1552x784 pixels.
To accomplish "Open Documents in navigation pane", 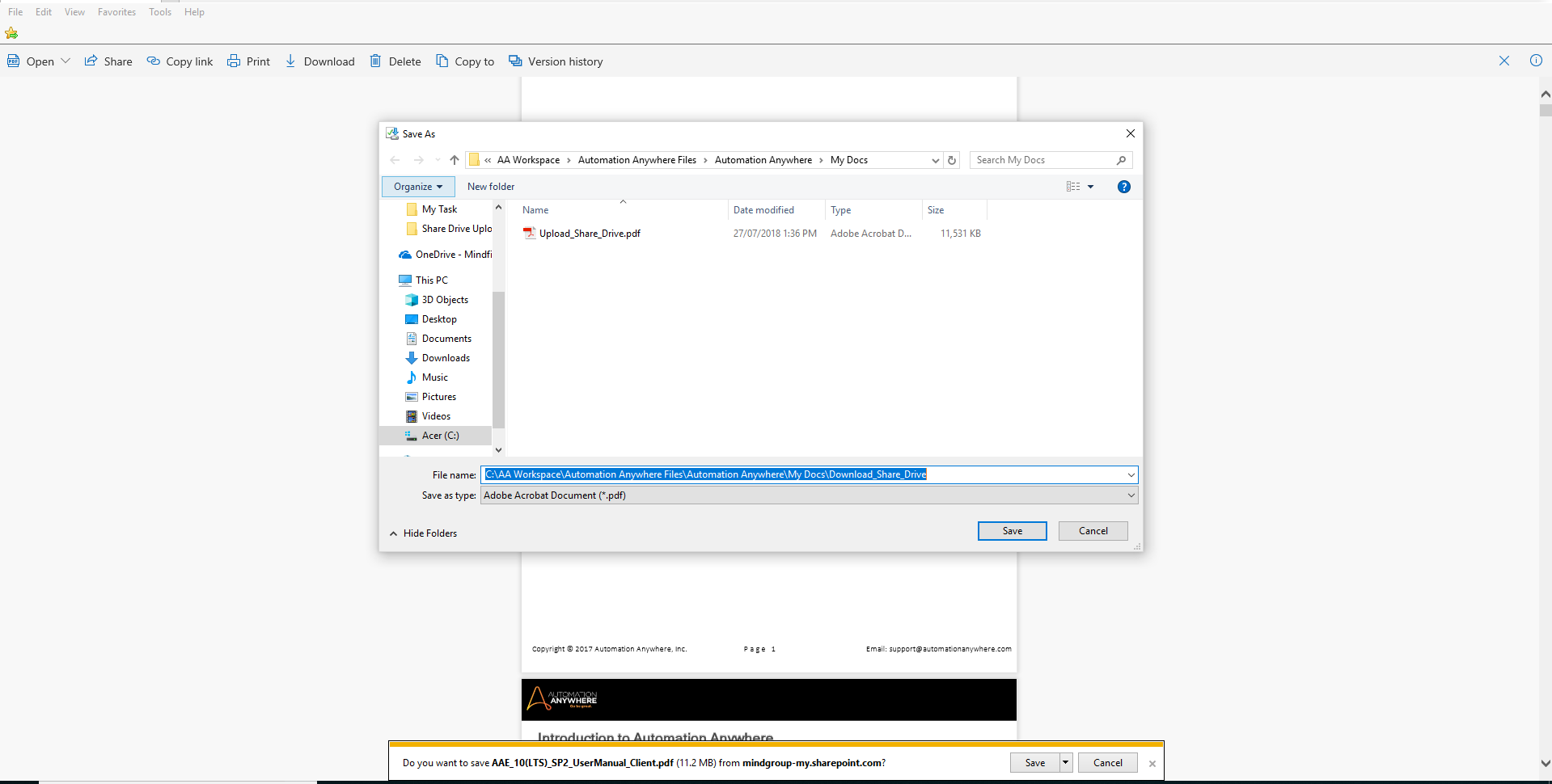I will click(438, 339).
